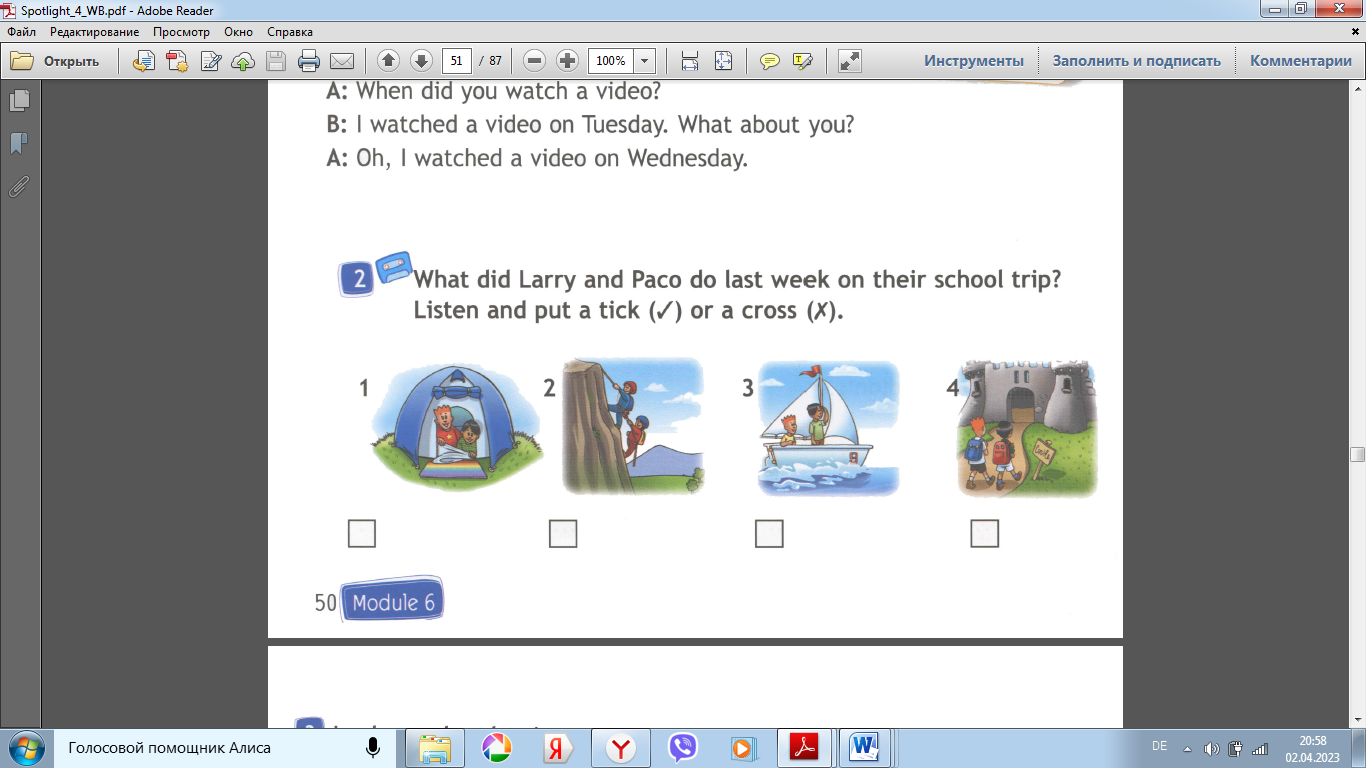Open Viber from the taskbar
Image resolution: width=1366 pixels, height=768 pixels.
pos(682,748)
